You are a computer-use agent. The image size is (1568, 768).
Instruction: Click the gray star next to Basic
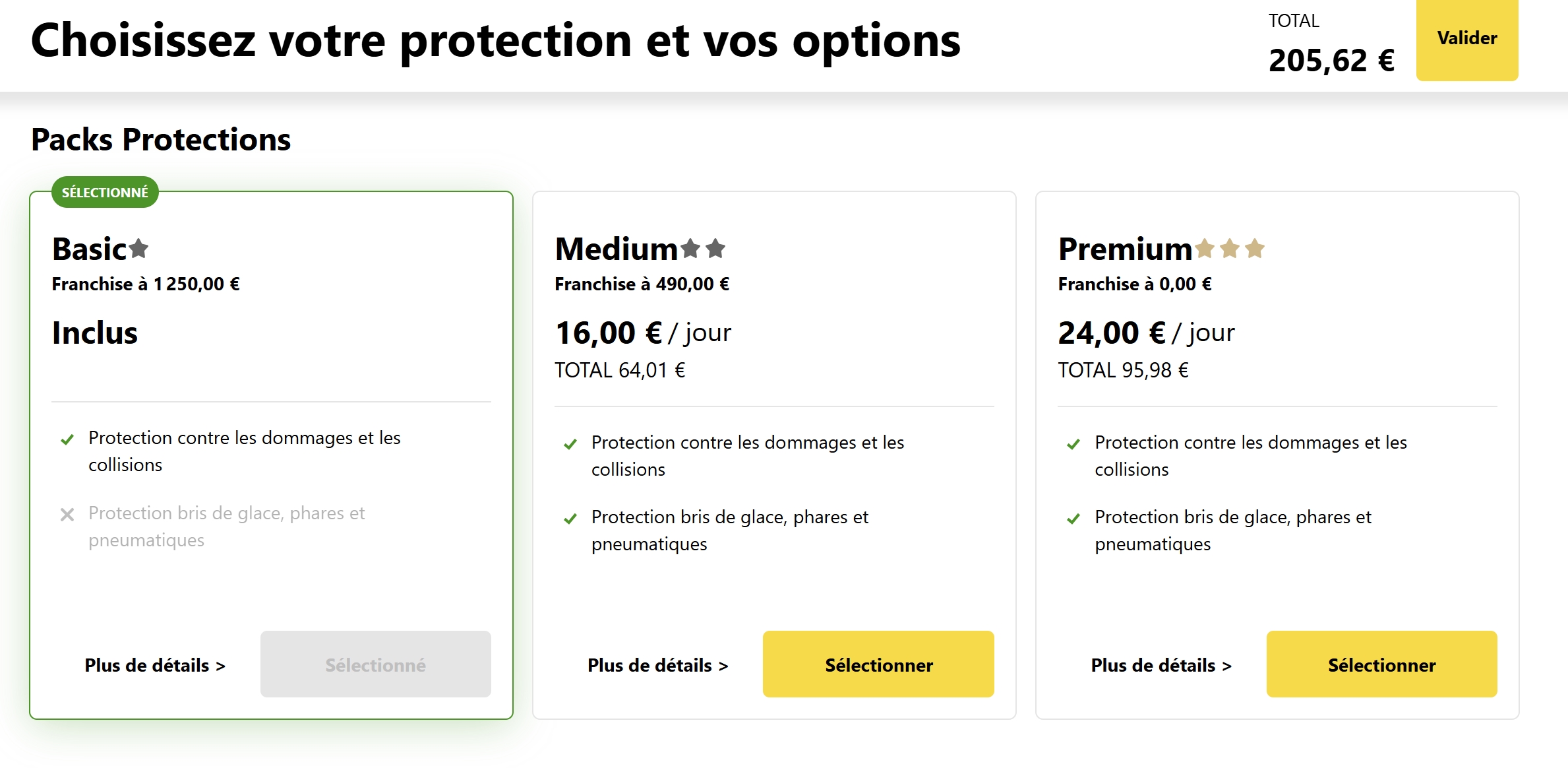(138, 249)
